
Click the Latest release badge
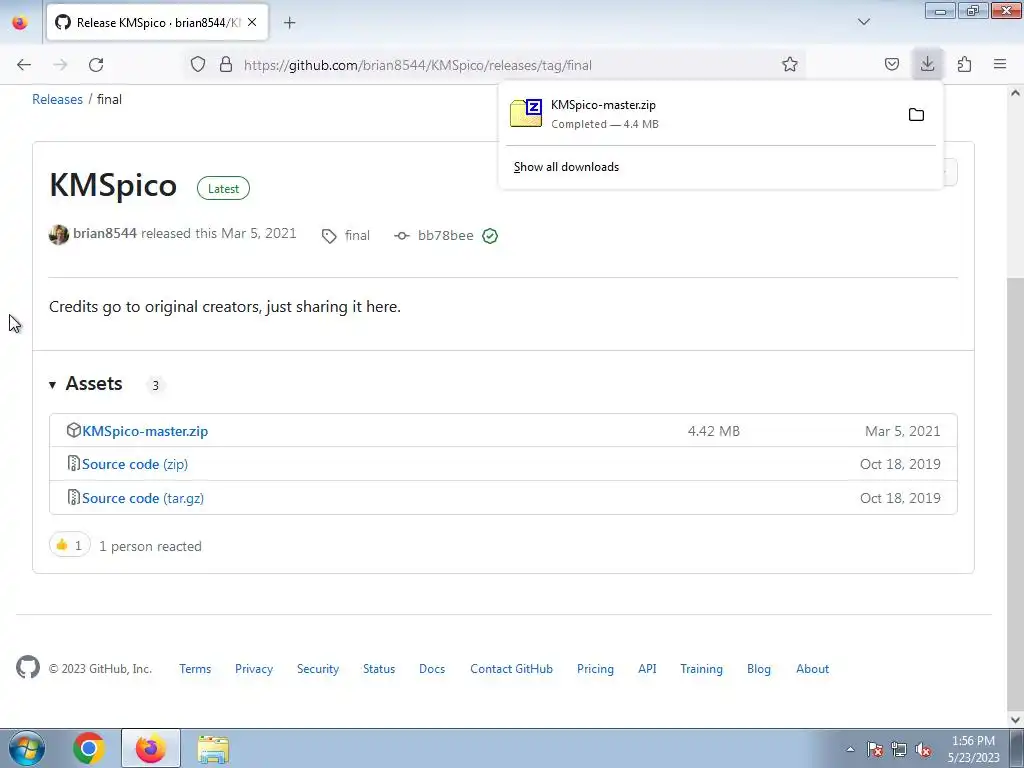point(223,188)
